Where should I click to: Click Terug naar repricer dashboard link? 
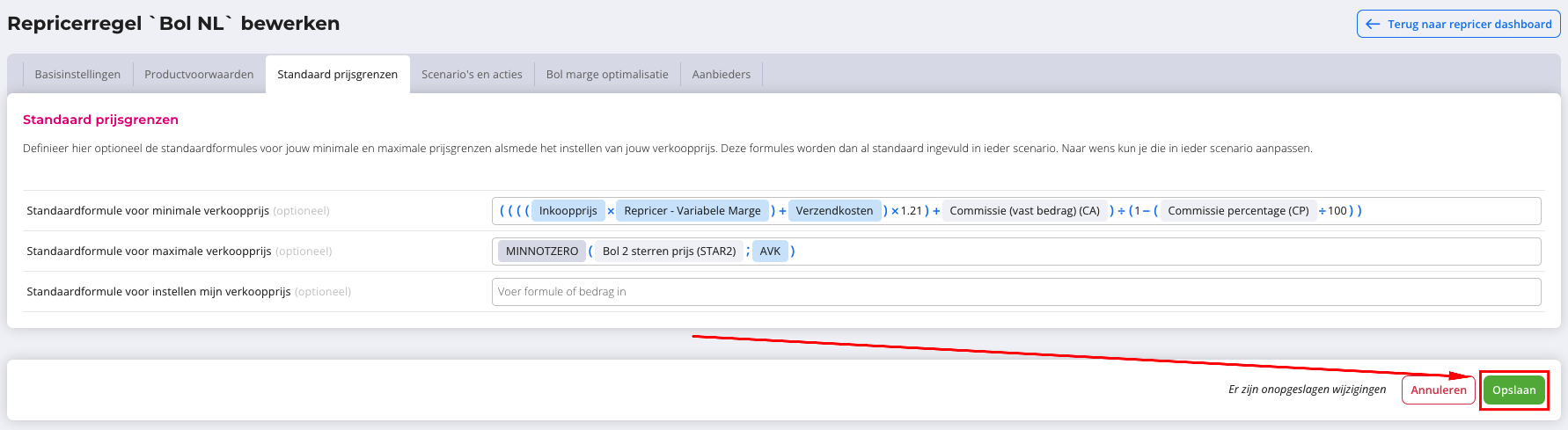1469,25
